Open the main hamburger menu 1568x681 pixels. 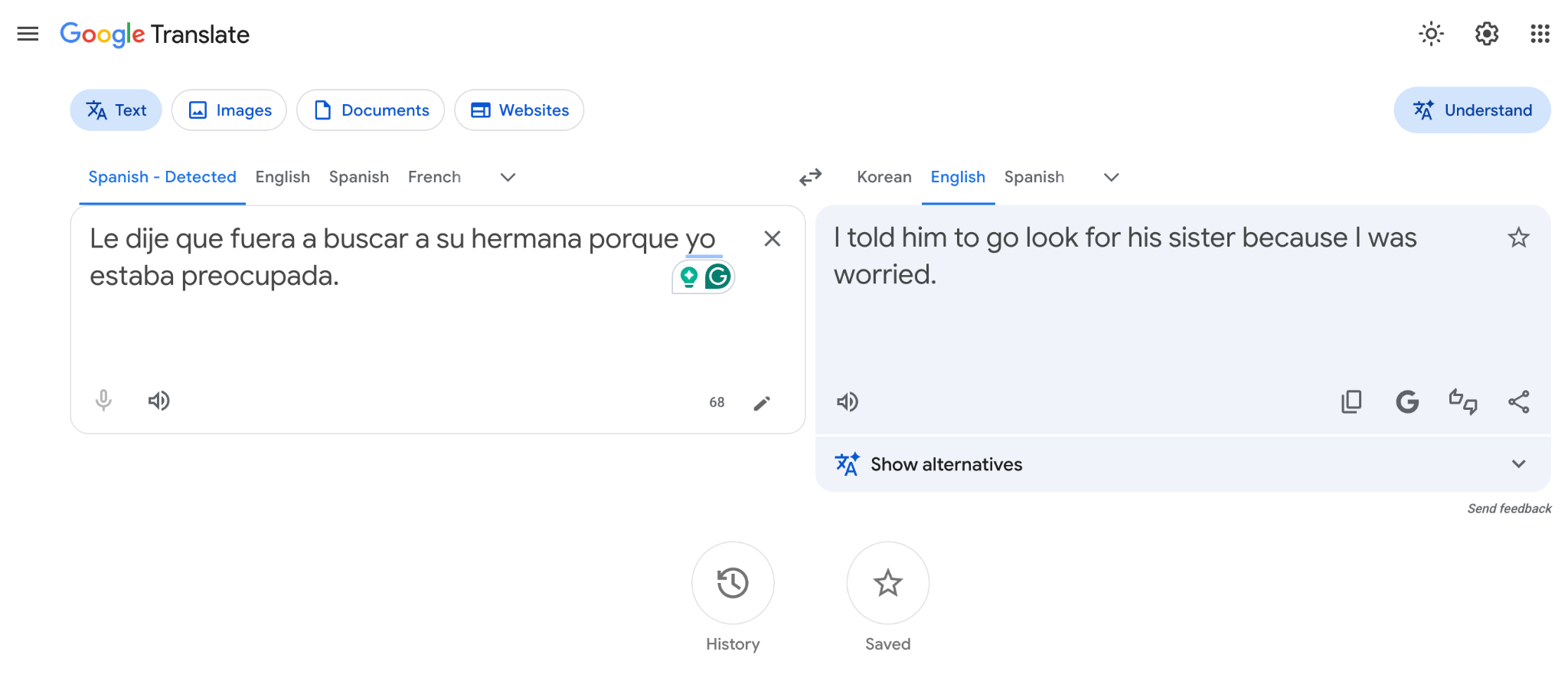[28, 34]
